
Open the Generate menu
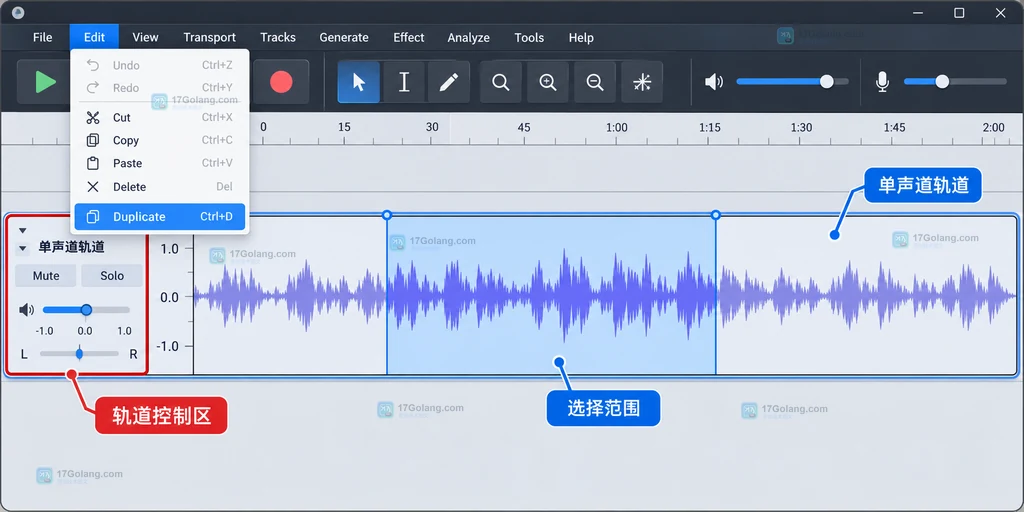(x=344, y=37)
